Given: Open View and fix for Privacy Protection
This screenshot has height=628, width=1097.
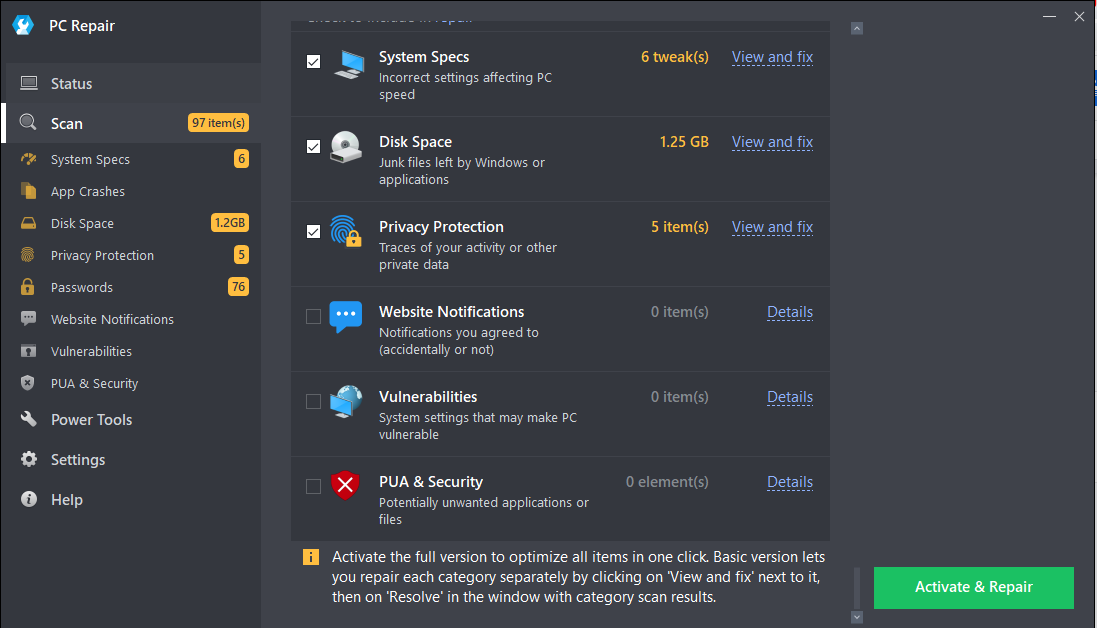Looking at the screenshot, I should (772, 227).
